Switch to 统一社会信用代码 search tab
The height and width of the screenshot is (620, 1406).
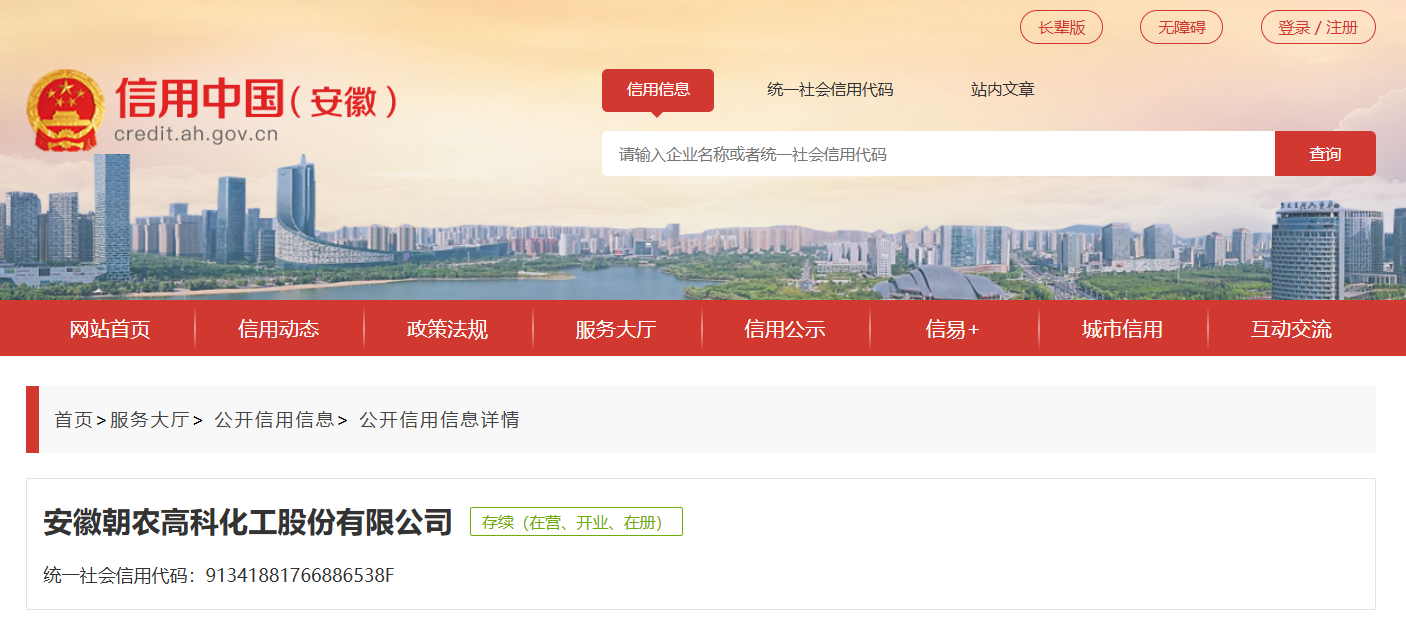point(830,89)
